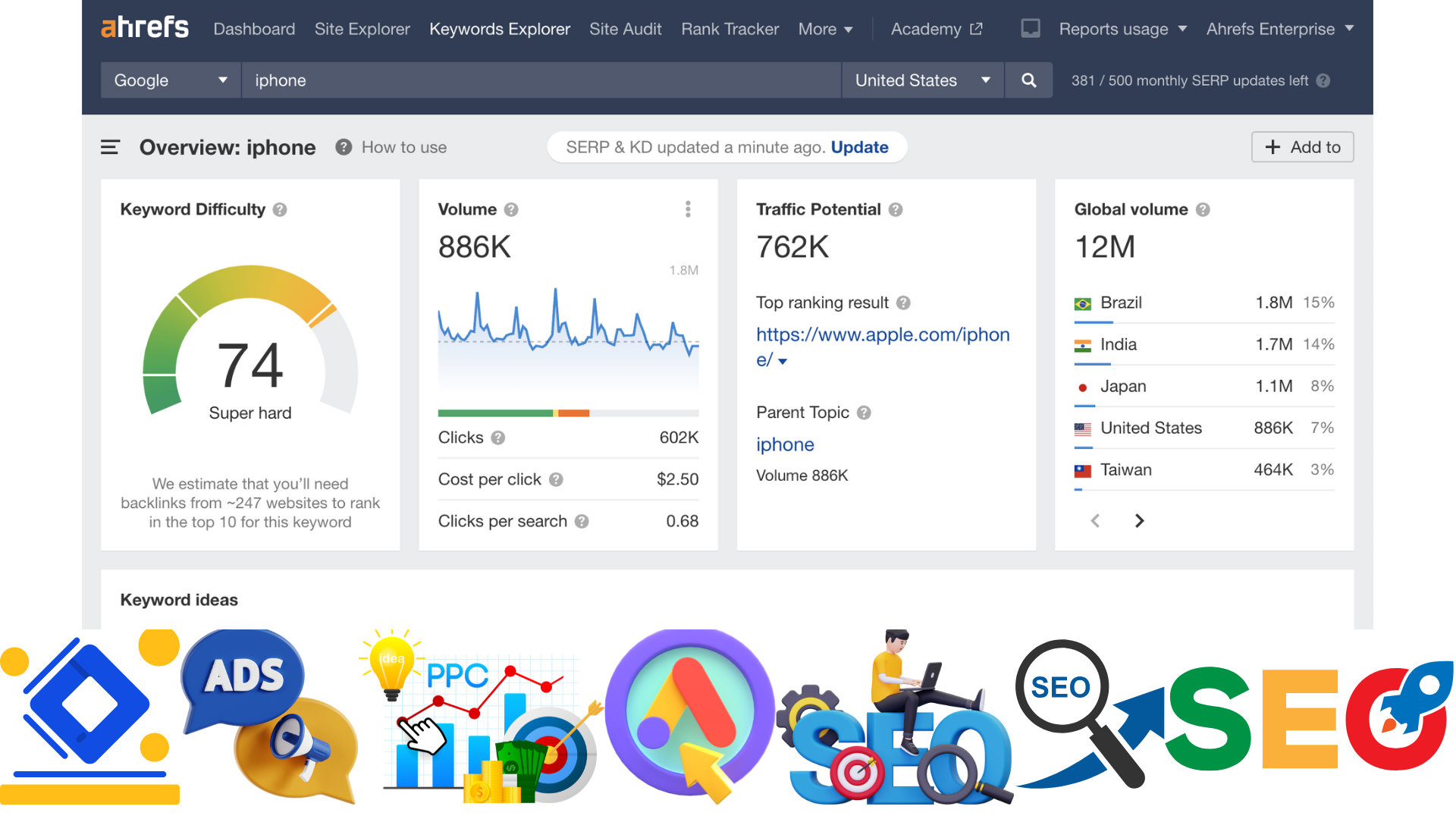Click the search magnifier icon
Screen dimensions: 1456x819
pos(1028,80)
